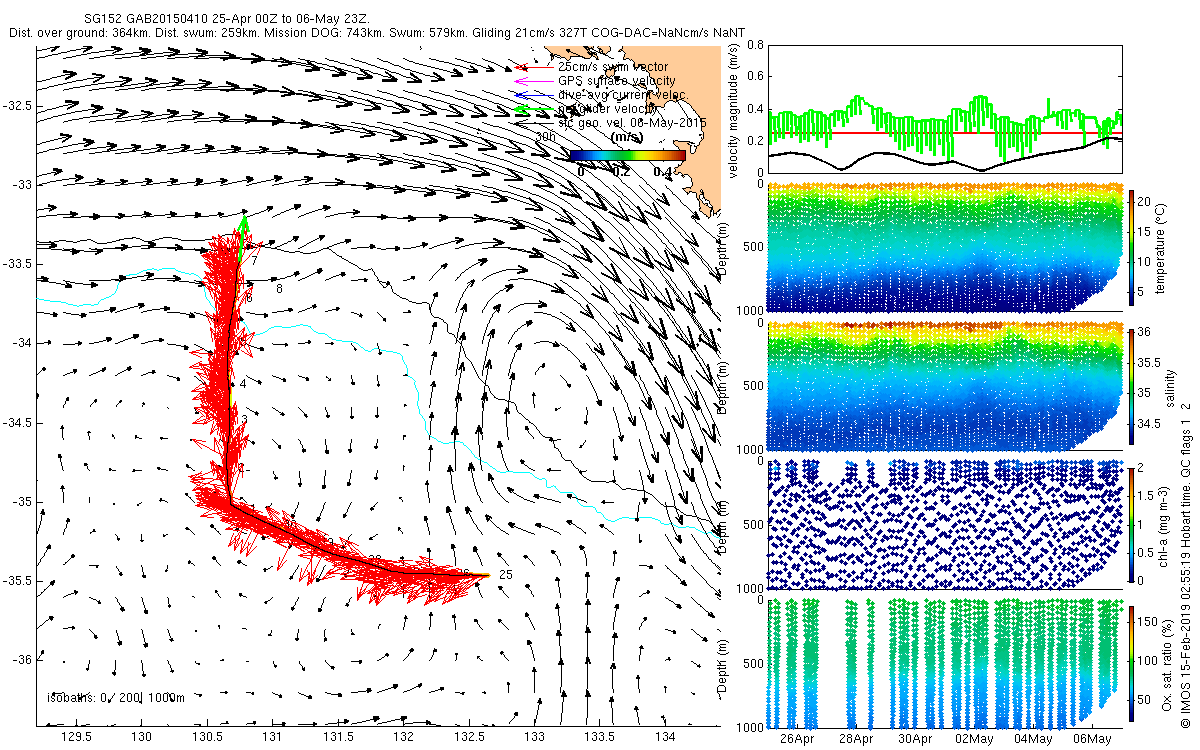Click the '(m/s)' colorbar unit label
Screen dimensions: 1200x750
pyautogui.click(x=627, y=137)
